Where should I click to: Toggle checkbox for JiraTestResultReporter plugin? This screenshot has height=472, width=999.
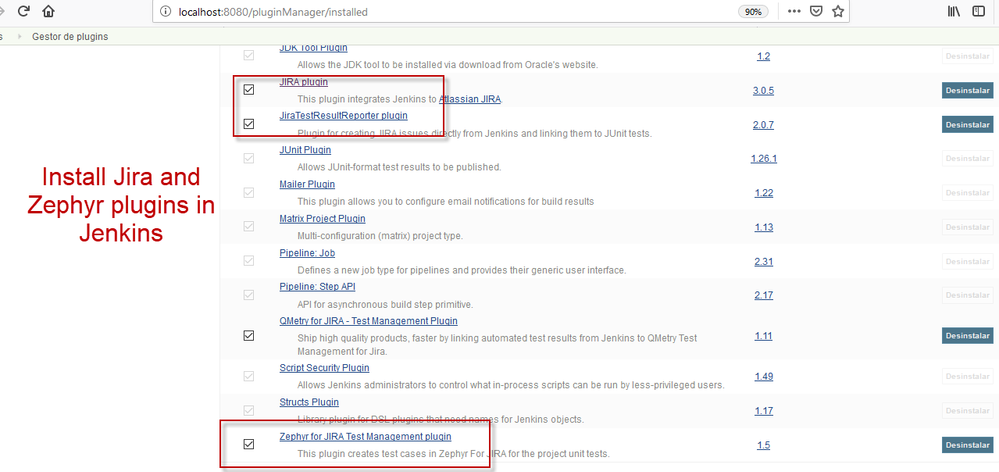coord(249,124)
